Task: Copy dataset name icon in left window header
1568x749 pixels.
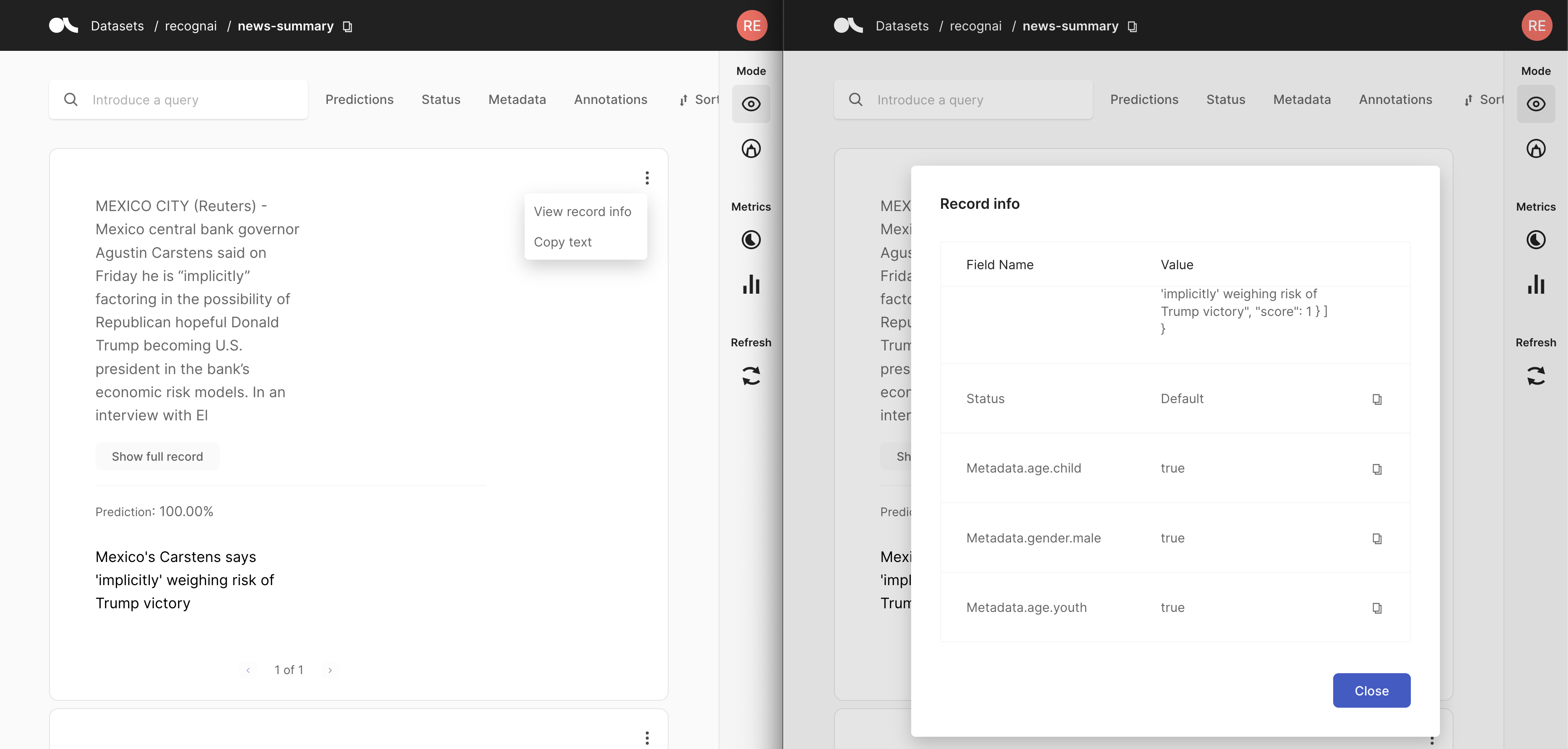Action: (x=347, y=27)
